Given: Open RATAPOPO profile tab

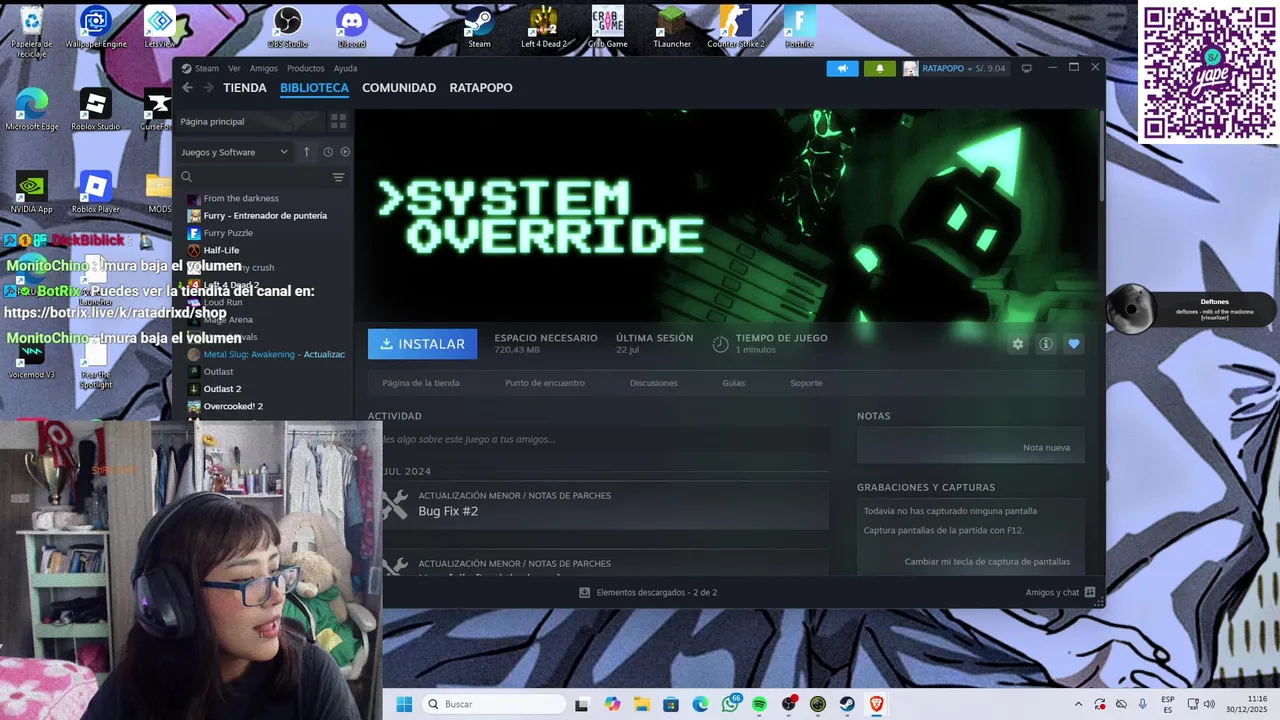Looking at the screenshot, I should click(x=481, y=88).
